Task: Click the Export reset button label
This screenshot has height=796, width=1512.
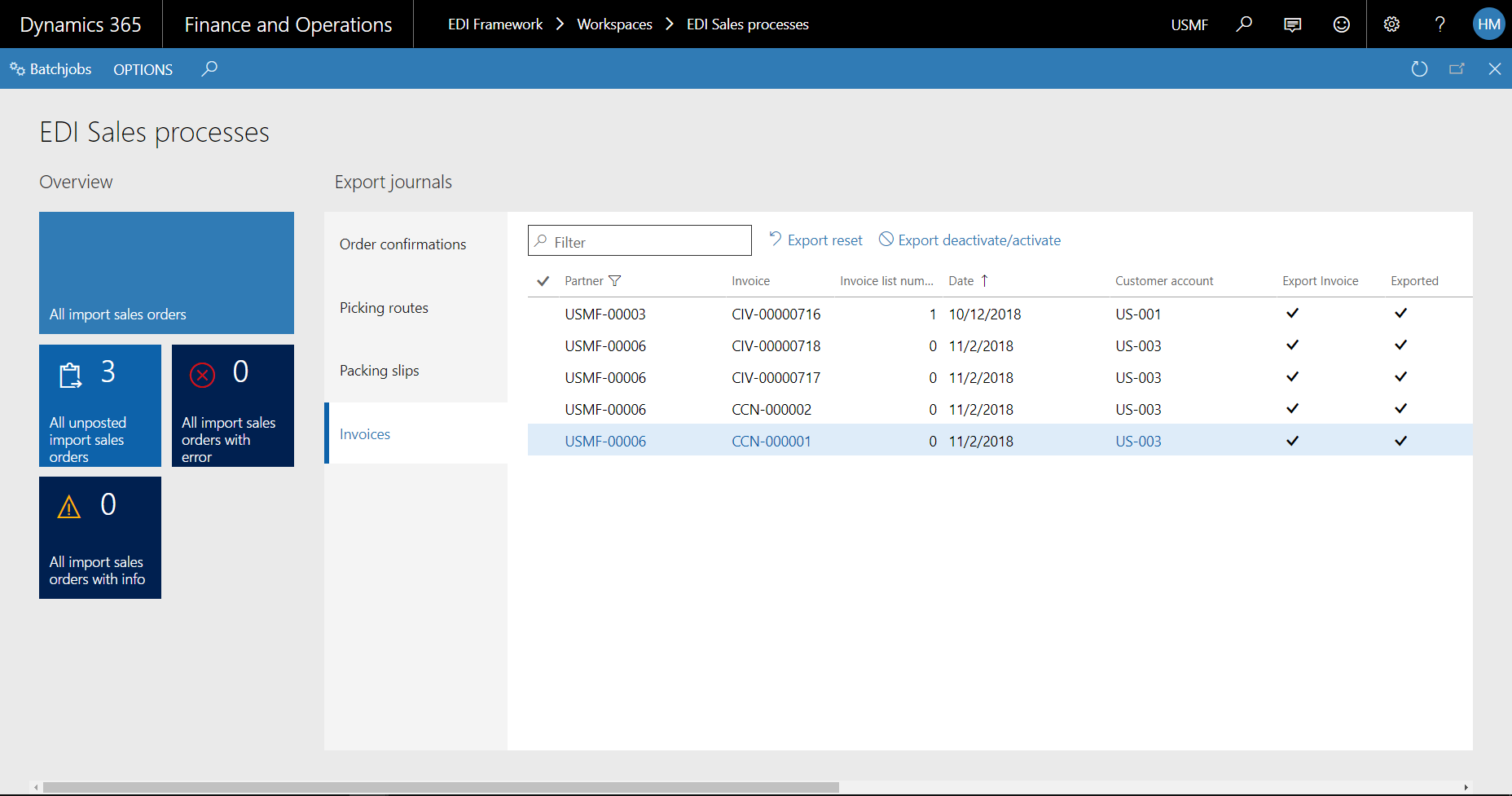Action: [825, 240]
